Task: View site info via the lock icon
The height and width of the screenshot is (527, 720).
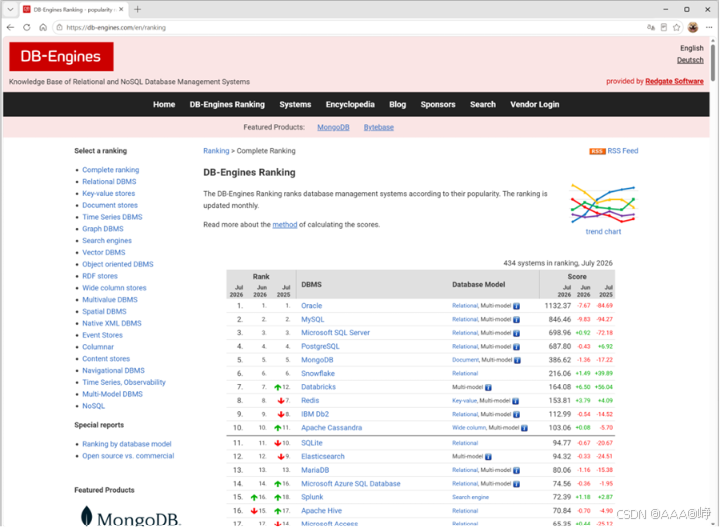Action: (x=59, y=28)
